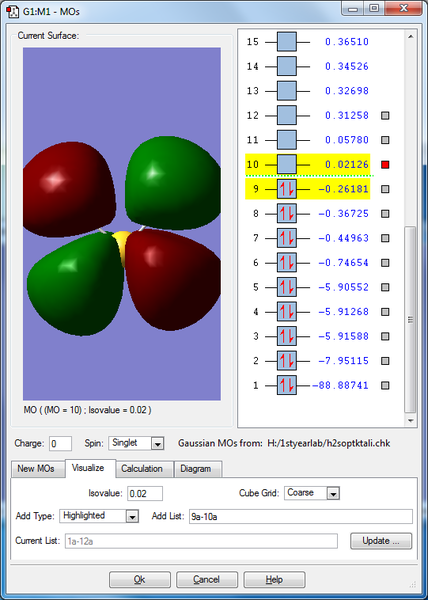Click the Add List field showing 9a-10a

(301, 516)
